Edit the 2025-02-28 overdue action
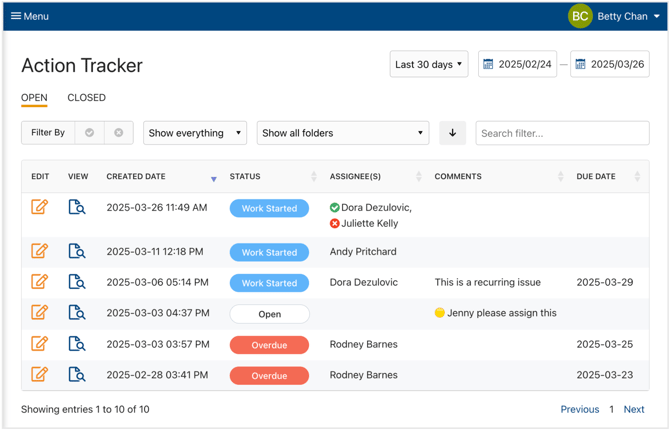This screenshot has width=670, height=432. [x=40, y=375]
